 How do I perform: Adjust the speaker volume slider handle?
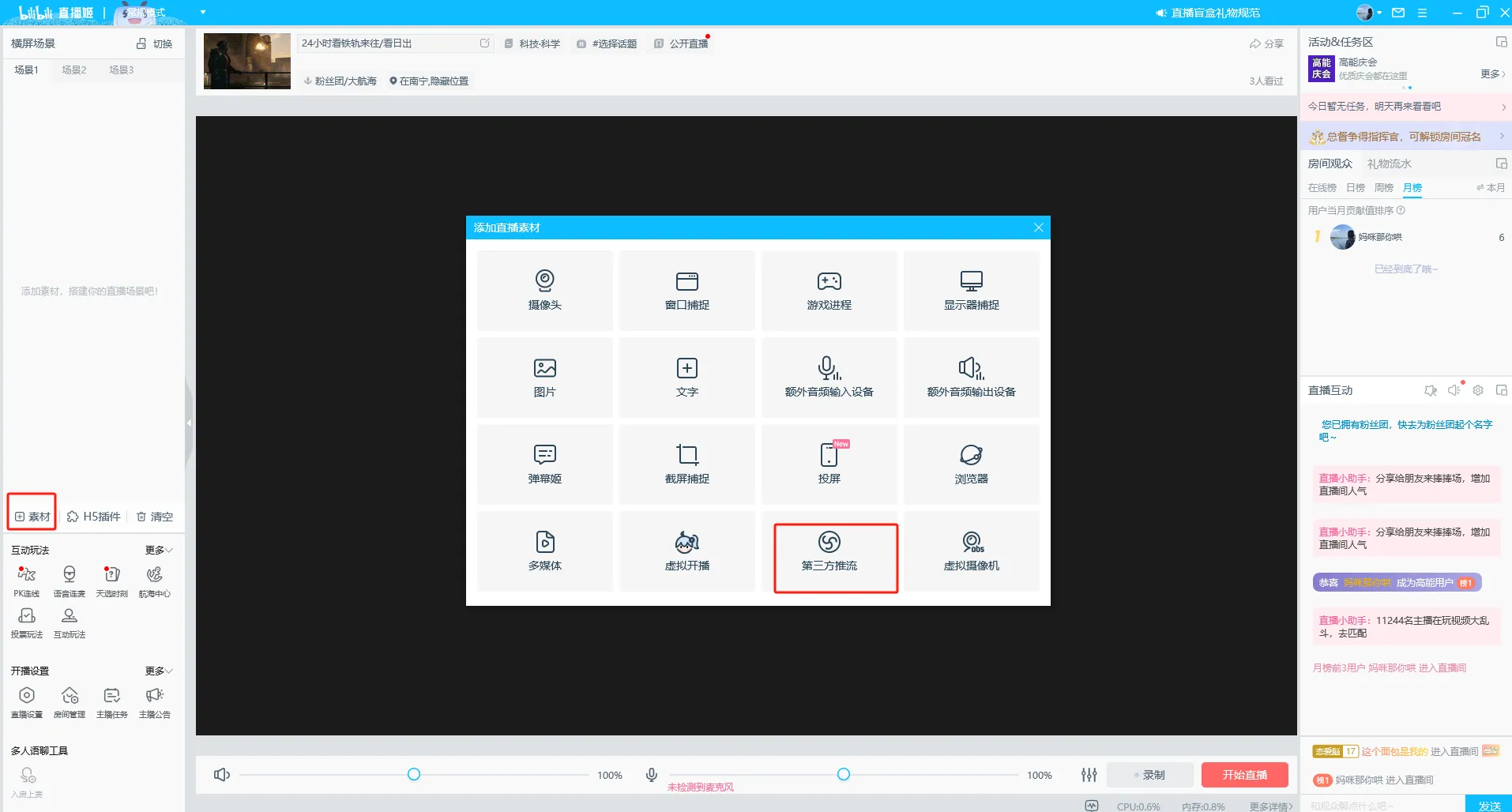(414, 774)
